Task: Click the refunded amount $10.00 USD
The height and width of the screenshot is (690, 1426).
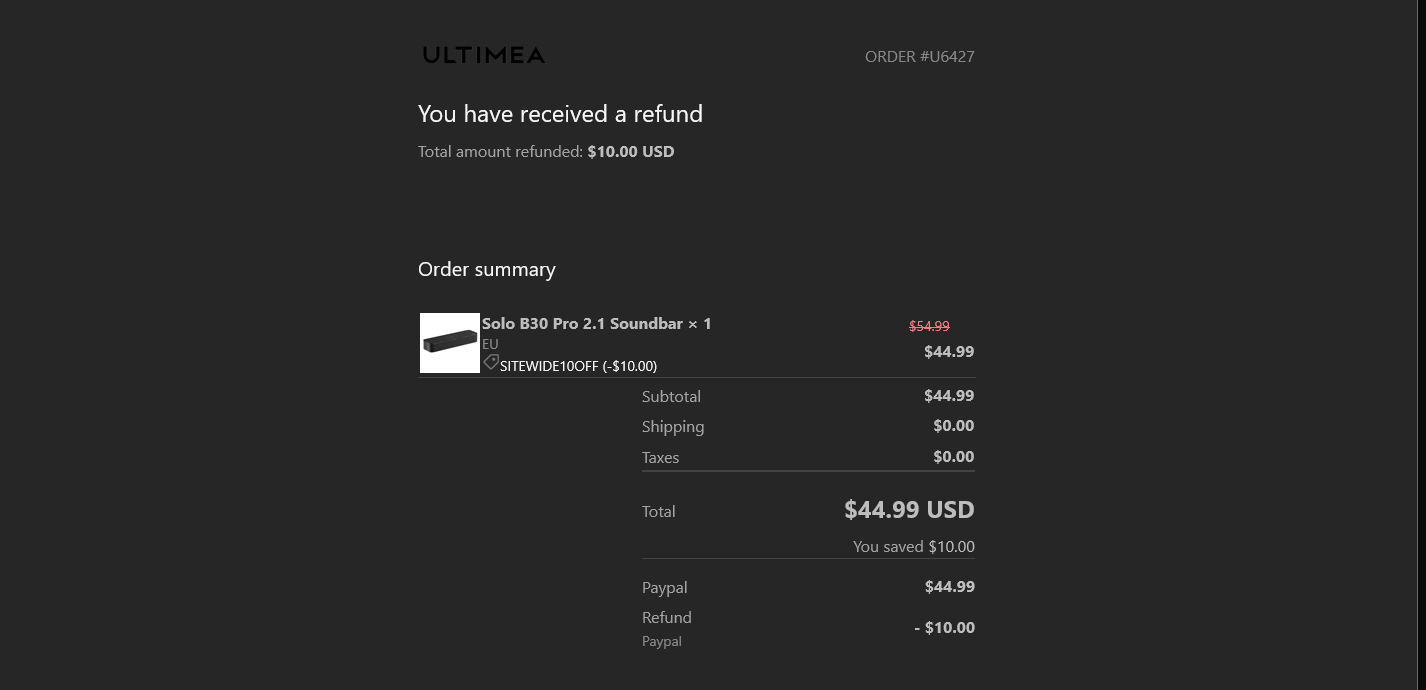Action: click(x=631, y=152)
